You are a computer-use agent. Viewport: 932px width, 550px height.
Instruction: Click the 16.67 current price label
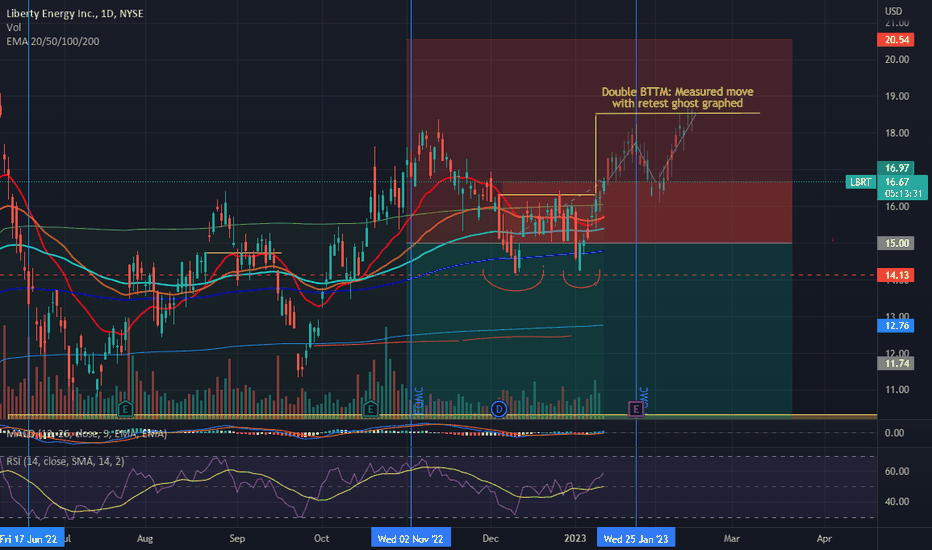point(896,182)
